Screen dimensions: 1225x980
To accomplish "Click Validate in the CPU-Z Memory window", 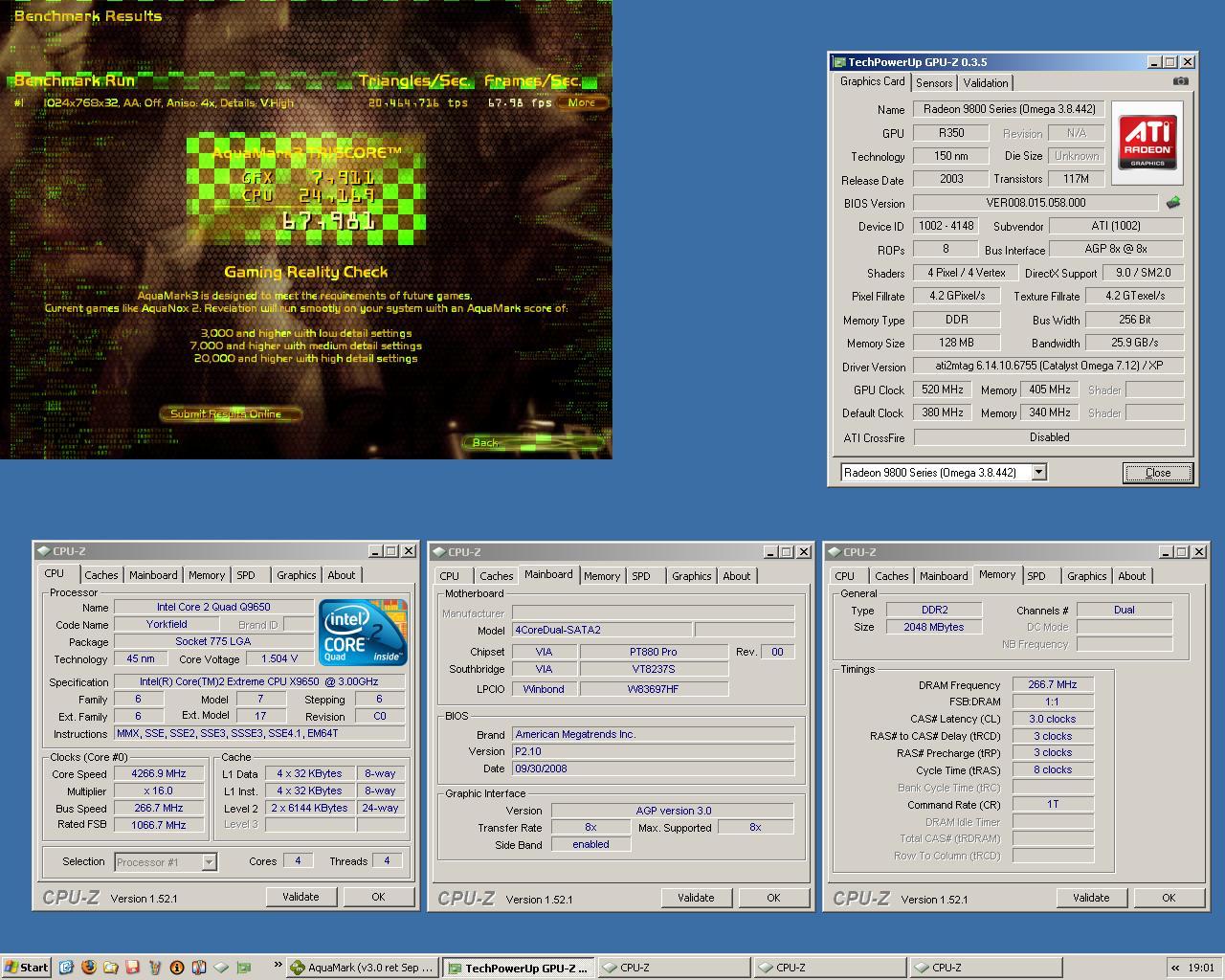I will [1091, 898].
